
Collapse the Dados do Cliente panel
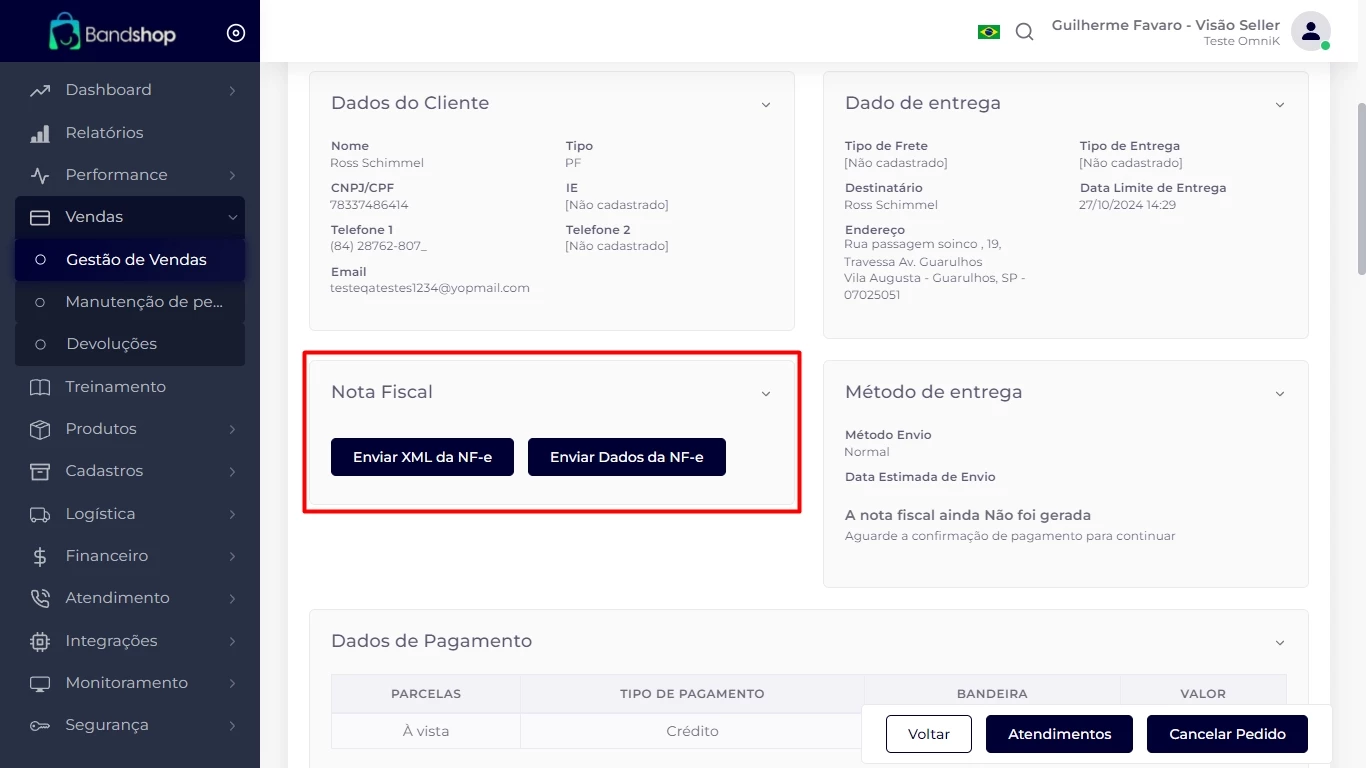pos(766,105)
